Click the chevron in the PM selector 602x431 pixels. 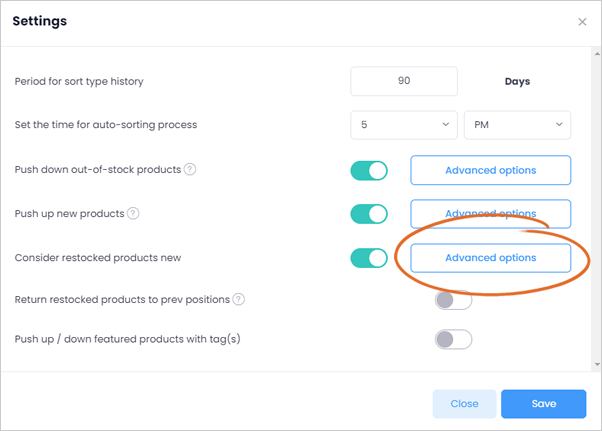(x=559, y=124)
